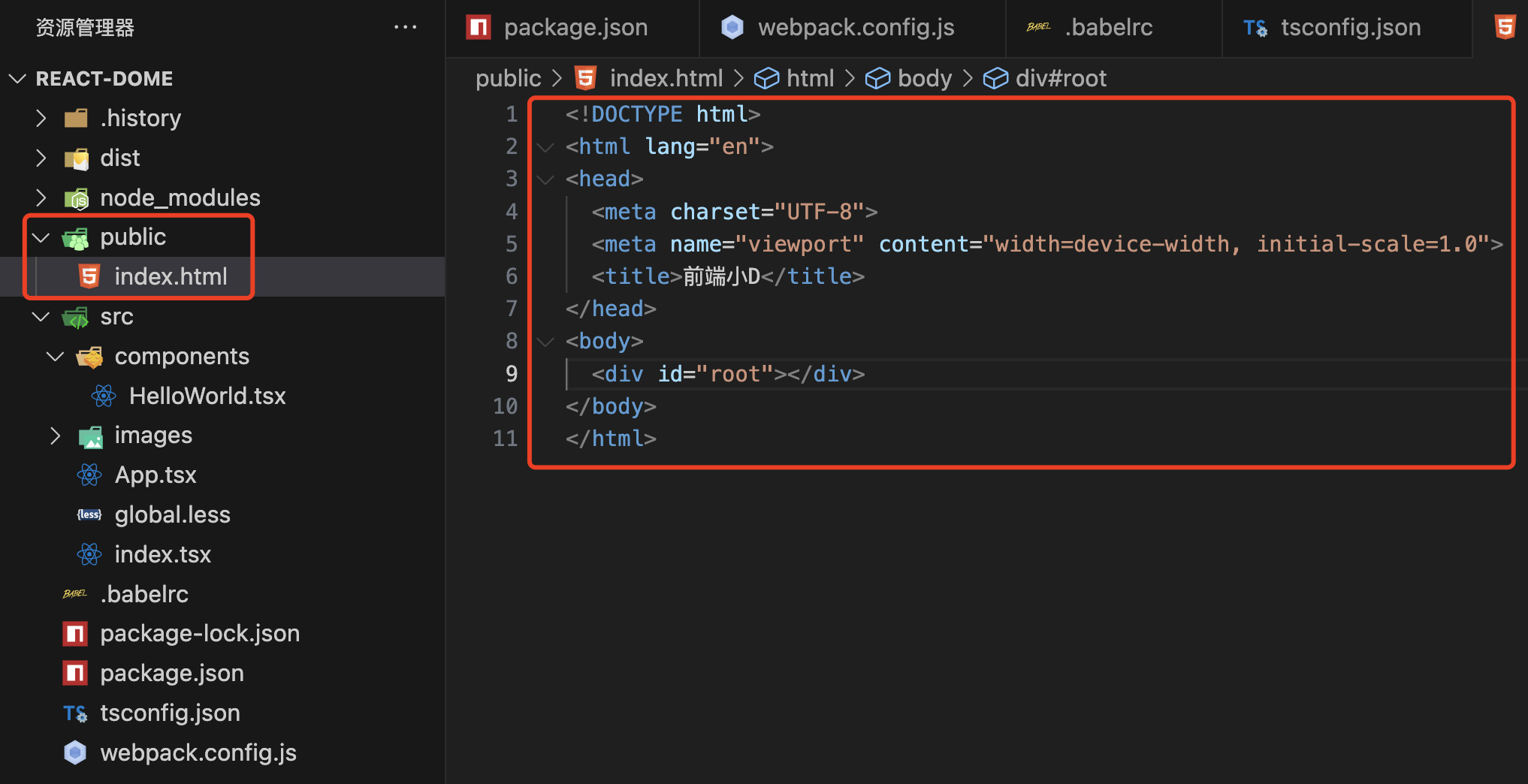Select HelloWorld.tsx inside components folder
This screenshot has width=1528, height=784.
click(207, 396)
